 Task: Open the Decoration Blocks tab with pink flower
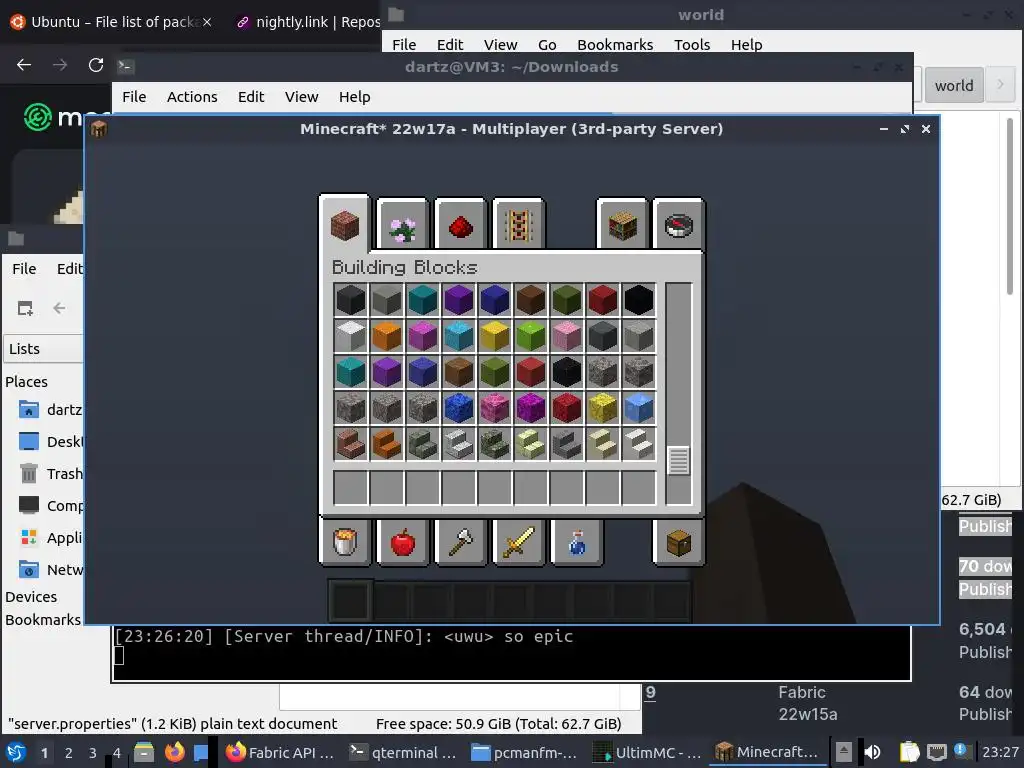pyautogui.click(x=403, y=224)
